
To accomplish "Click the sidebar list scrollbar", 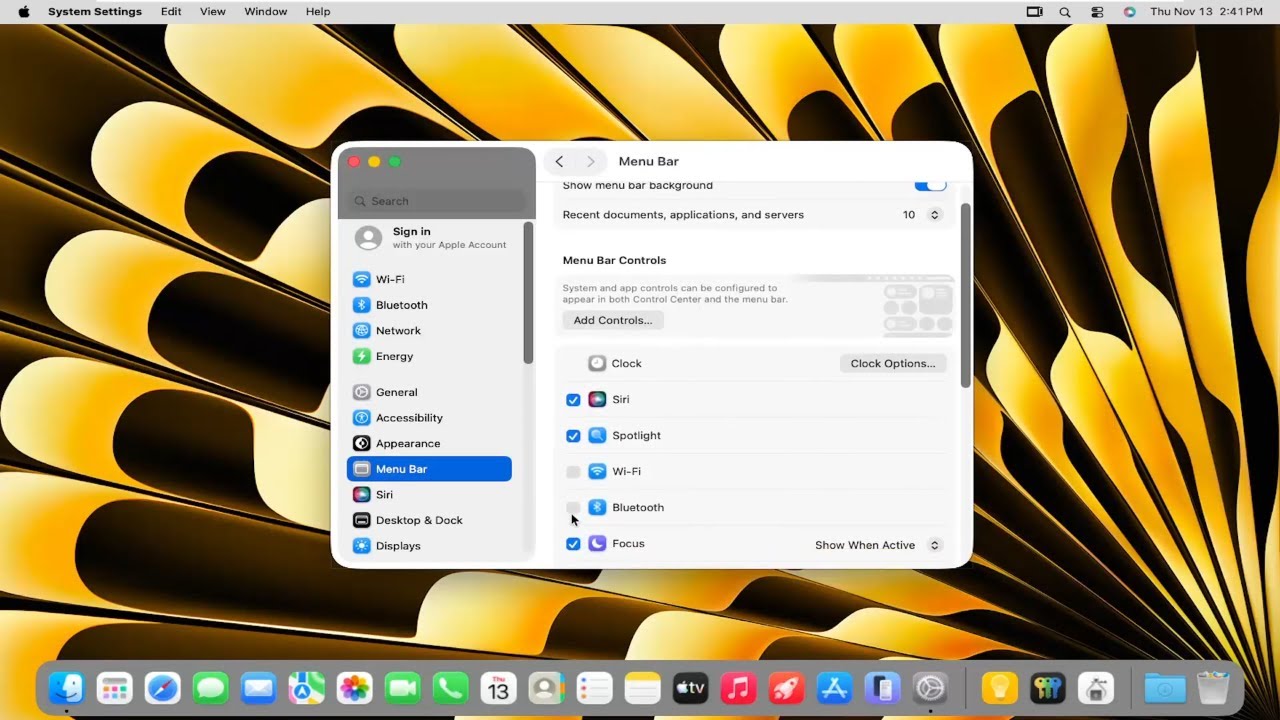I will click(x=528, y=294).
